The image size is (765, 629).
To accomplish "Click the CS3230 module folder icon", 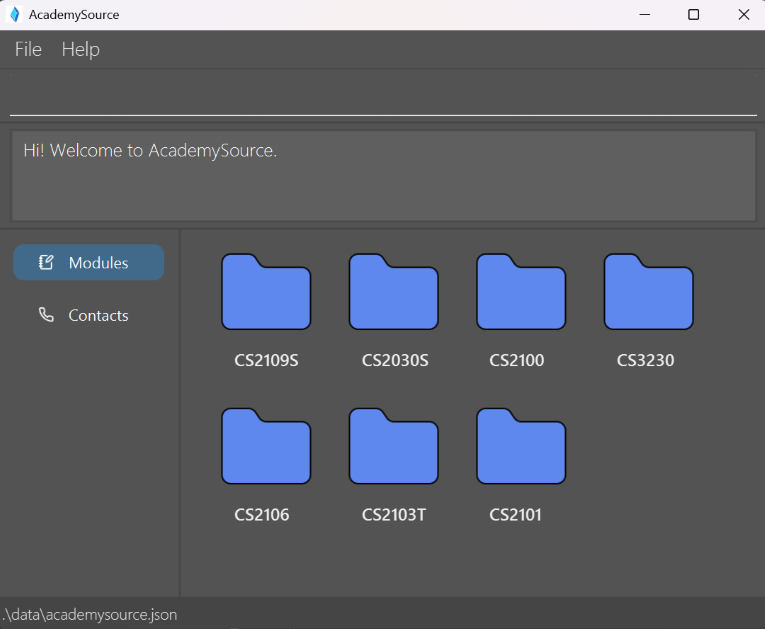I will (648, 292).
